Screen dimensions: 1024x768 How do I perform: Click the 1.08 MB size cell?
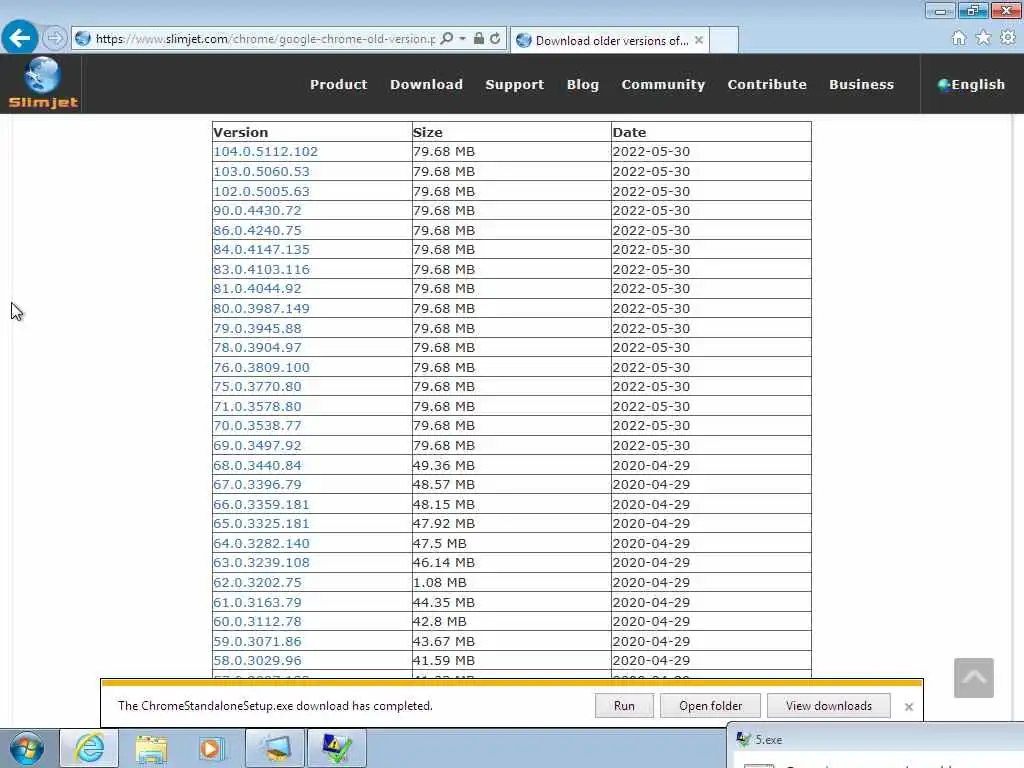[511, 582]
